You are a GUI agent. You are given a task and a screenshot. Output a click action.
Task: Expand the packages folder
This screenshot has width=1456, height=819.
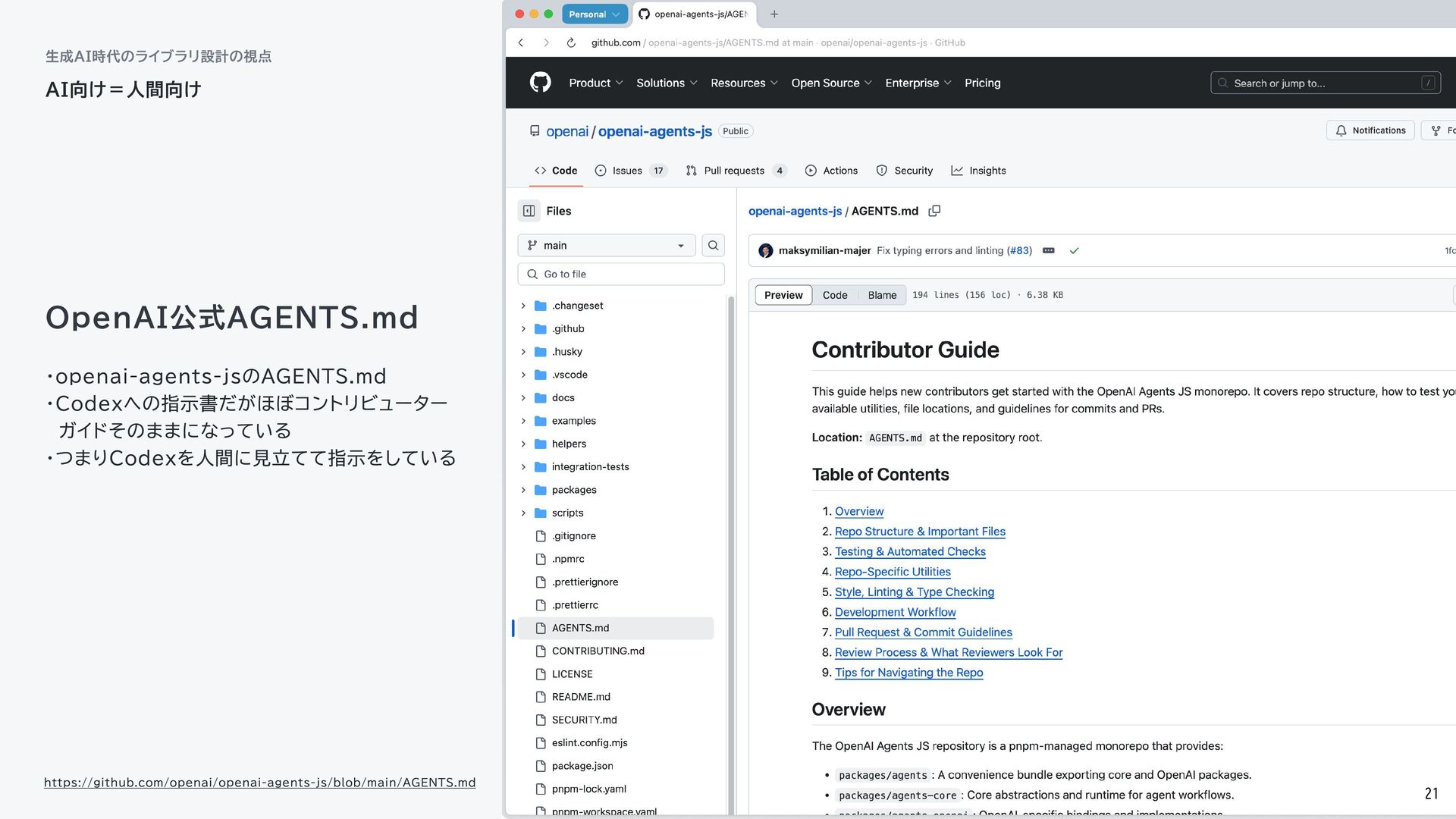[523, 490]
